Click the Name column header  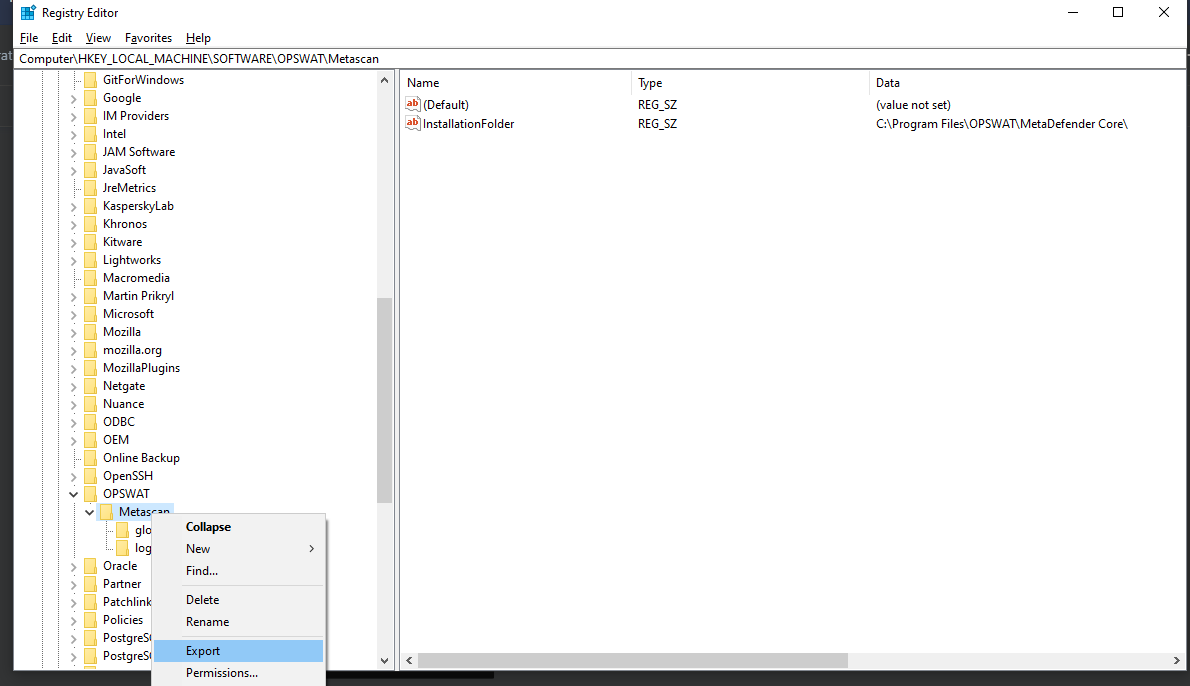click(515, 83)
